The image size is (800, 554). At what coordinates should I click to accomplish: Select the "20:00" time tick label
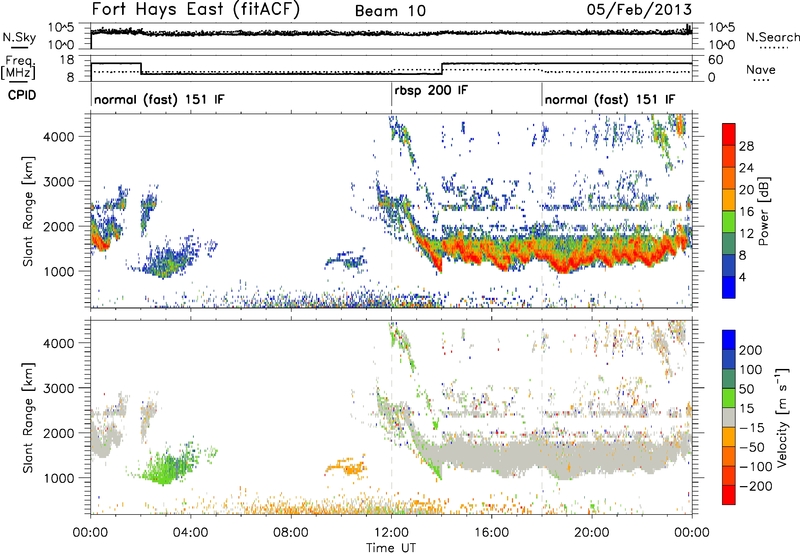592,533
